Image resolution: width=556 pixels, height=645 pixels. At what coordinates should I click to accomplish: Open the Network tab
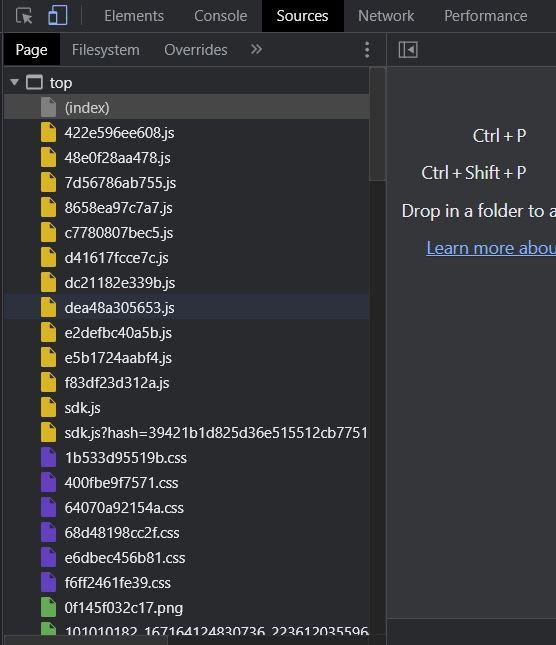pos(386,16)
